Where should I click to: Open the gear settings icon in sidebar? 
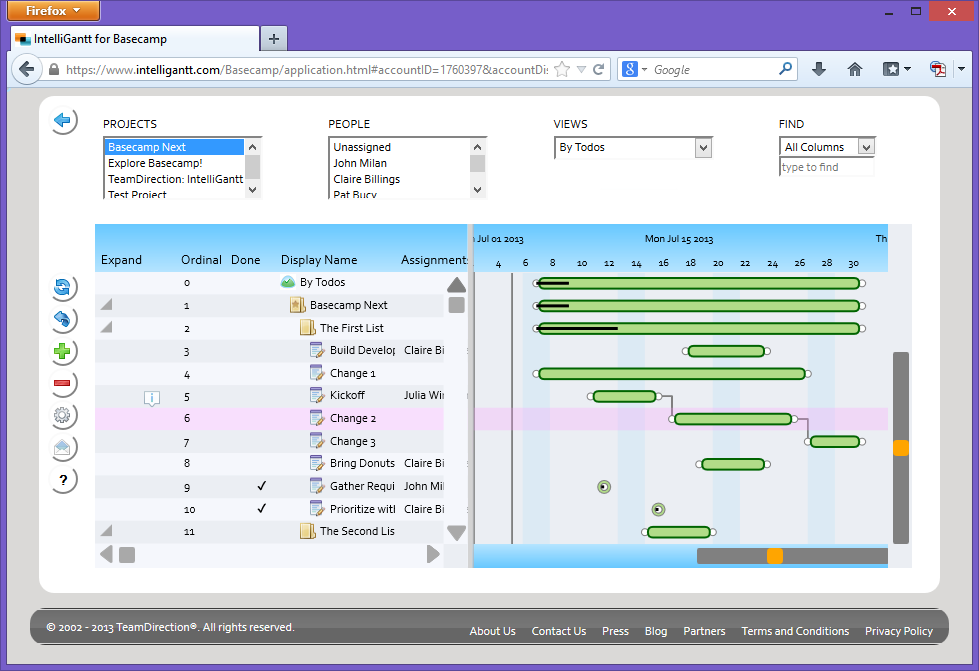[x=62, y=415]
